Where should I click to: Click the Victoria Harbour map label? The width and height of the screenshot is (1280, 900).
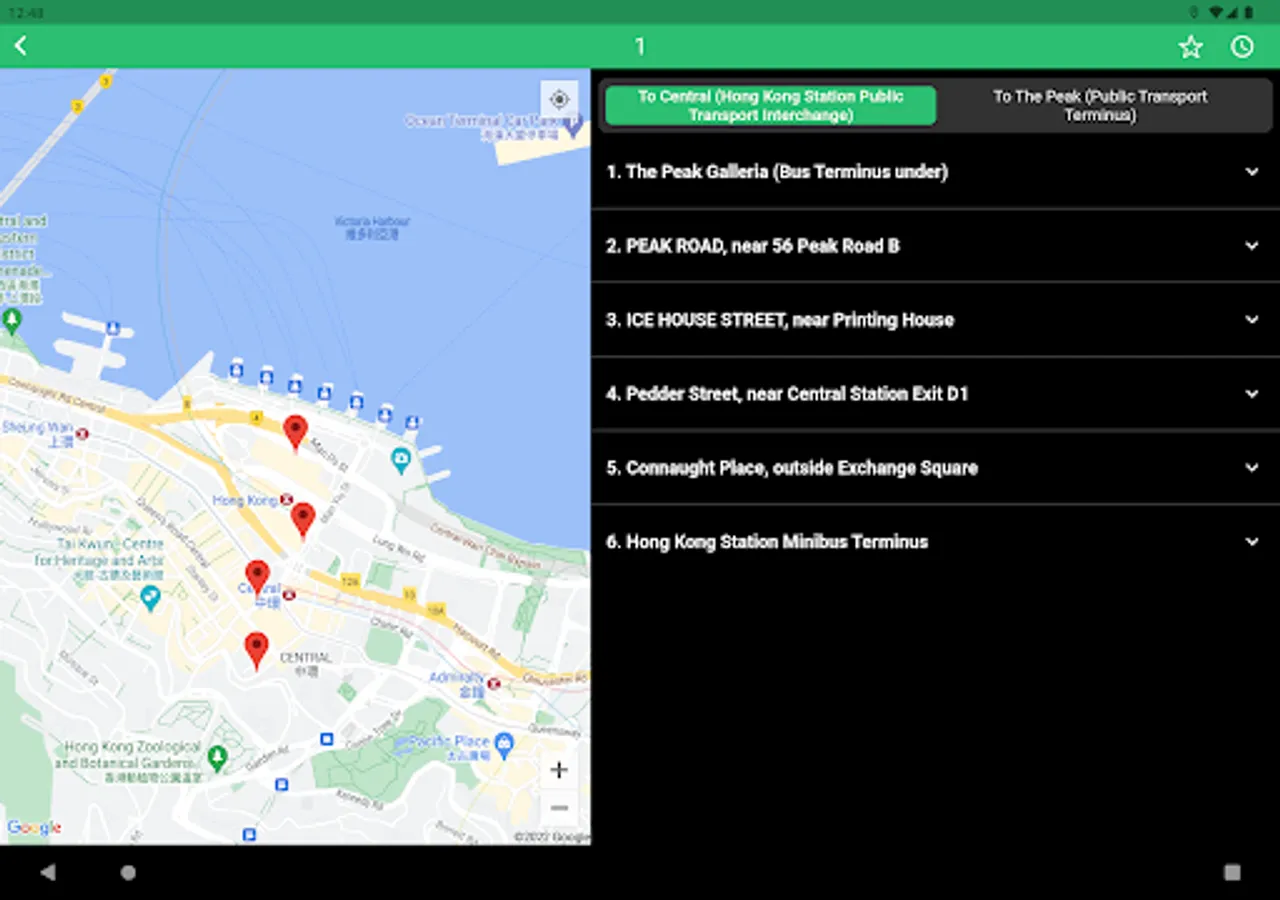pos(372,228)
